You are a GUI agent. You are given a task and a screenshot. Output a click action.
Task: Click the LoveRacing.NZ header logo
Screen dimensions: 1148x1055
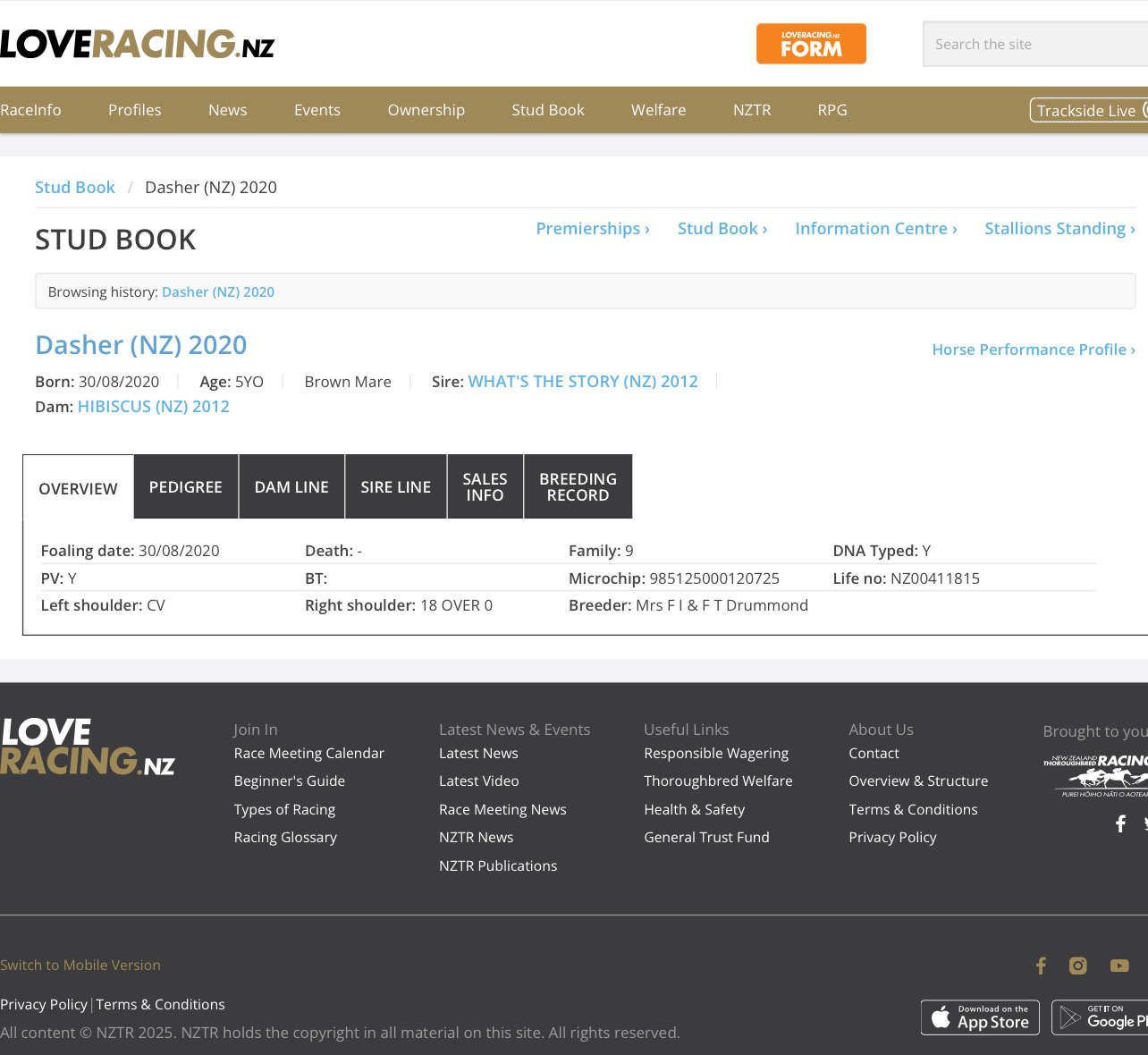pyautogui.click(x=137, y=44)
